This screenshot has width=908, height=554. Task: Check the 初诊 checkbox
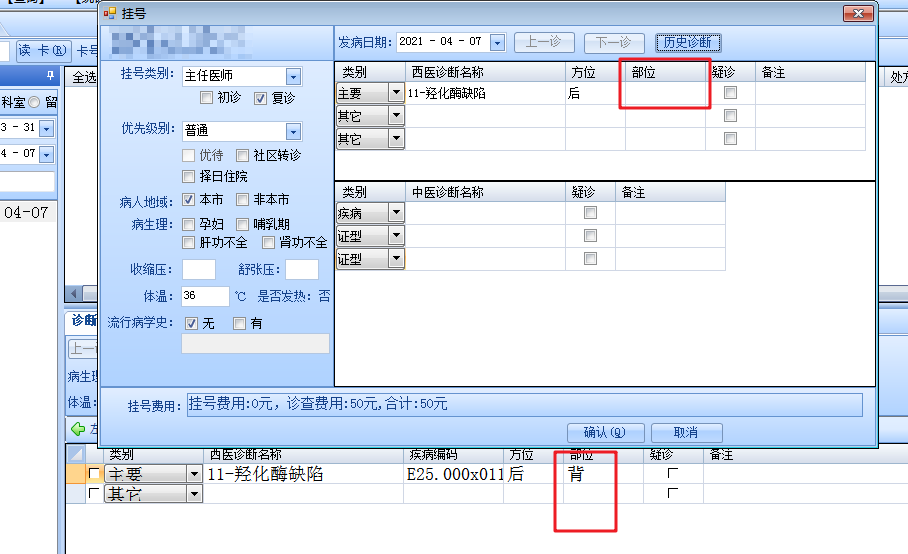click(206, 97)
